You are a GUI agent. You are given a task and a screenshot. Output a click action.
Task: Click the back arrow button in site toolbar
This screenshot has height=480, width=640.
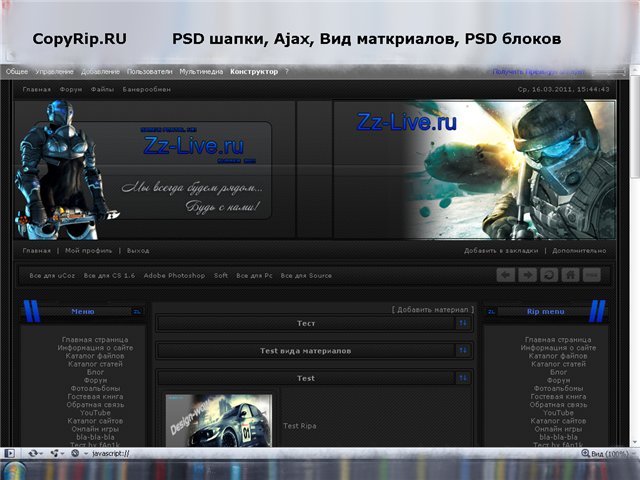pos(505,275)
